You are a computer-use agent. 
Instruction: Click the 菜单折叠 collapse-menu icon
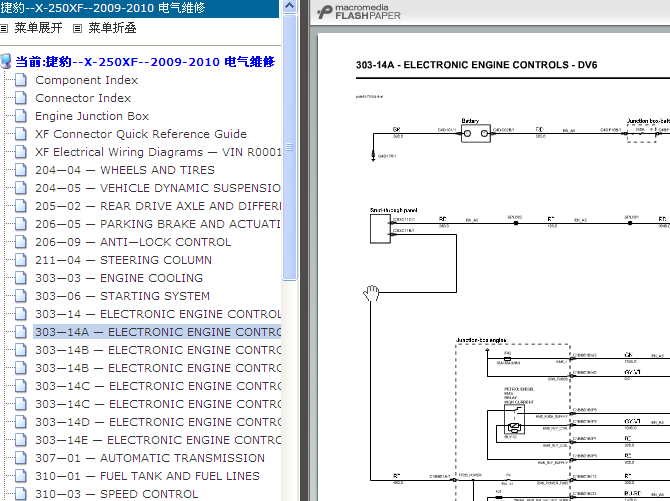click(x=77, y=29)
